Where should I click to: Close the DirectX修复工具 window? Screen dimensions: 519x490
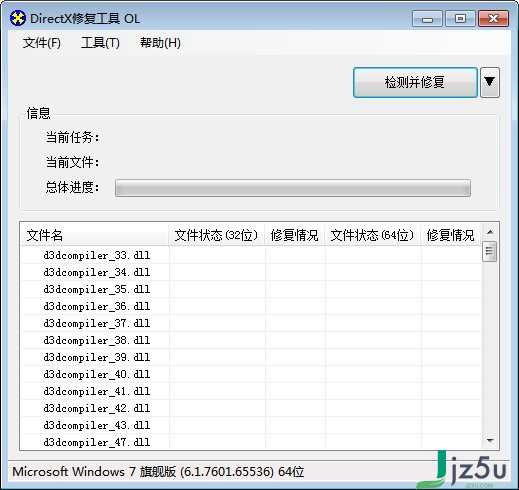[x=493, y=19]
